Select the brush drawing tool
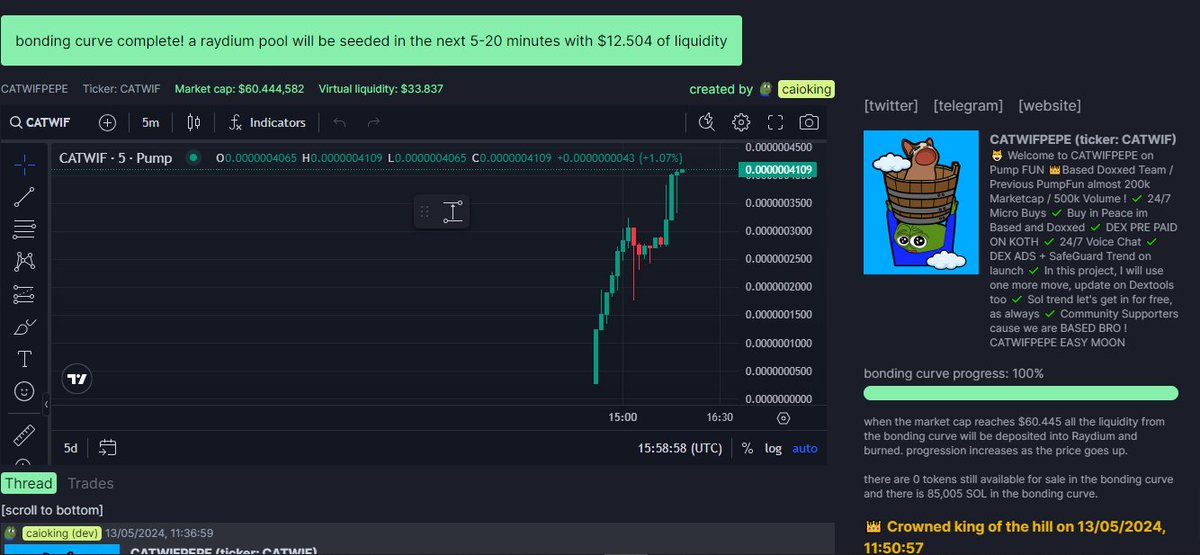1200x555 pixels. point(25,327)
